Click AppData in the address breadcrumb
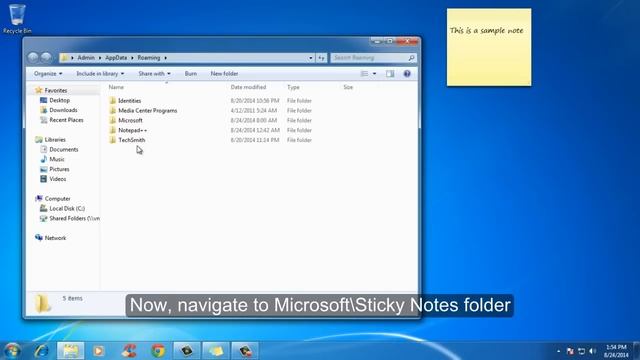This screenshot has width=640, height=360. (x=116, y=58)
